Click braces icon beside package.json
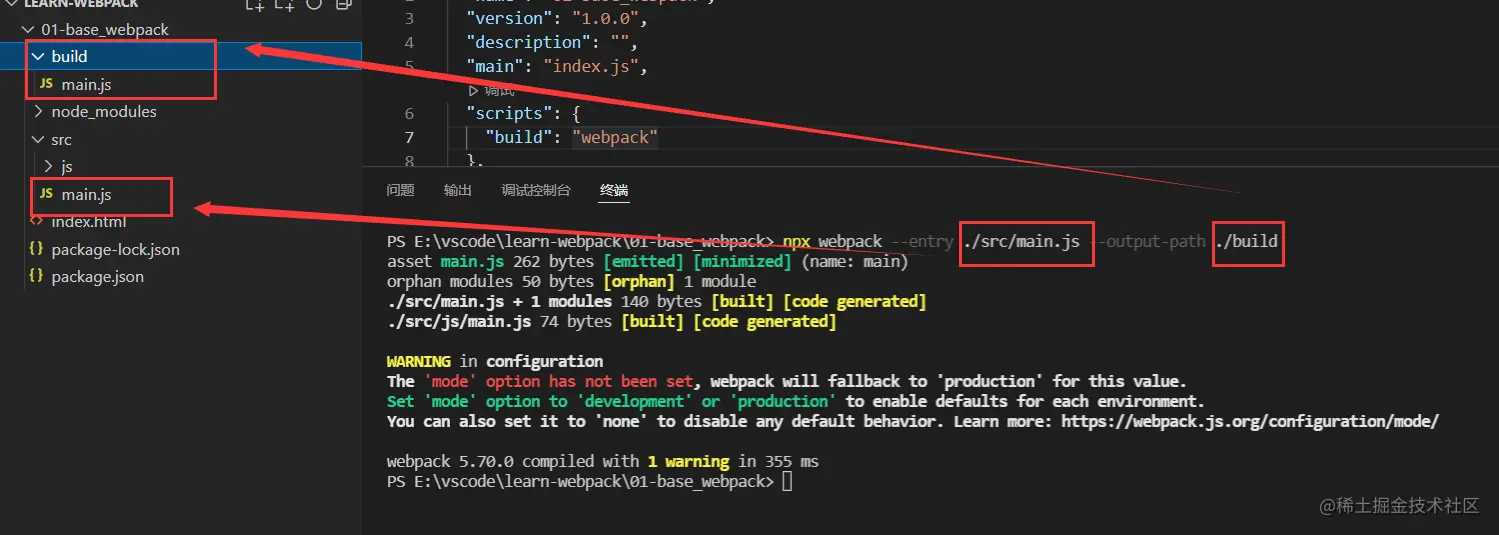1499x535 pixels. [x=36, y=276]
